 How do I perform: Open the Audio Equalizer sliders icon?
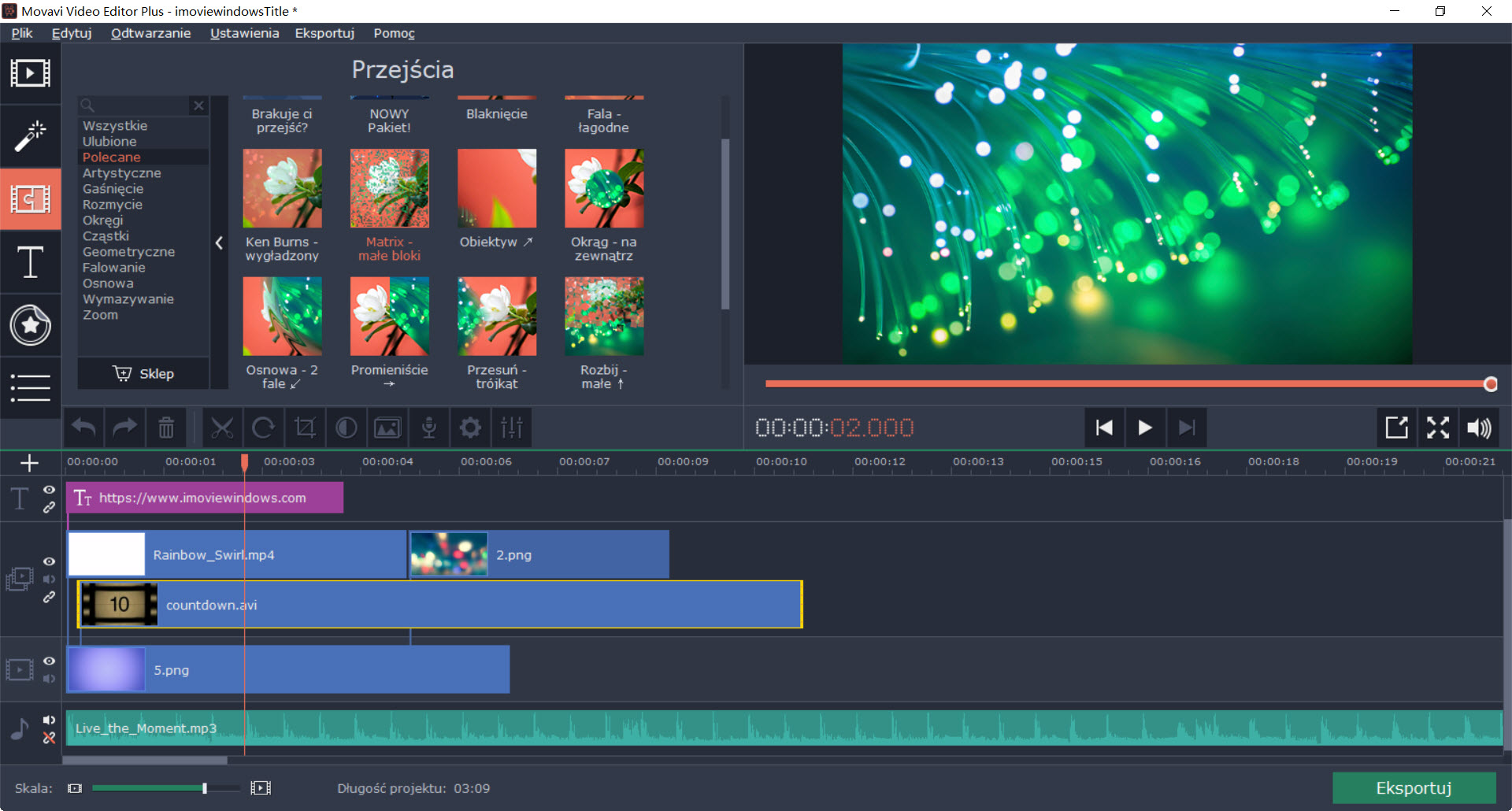[x=512, y=428]
